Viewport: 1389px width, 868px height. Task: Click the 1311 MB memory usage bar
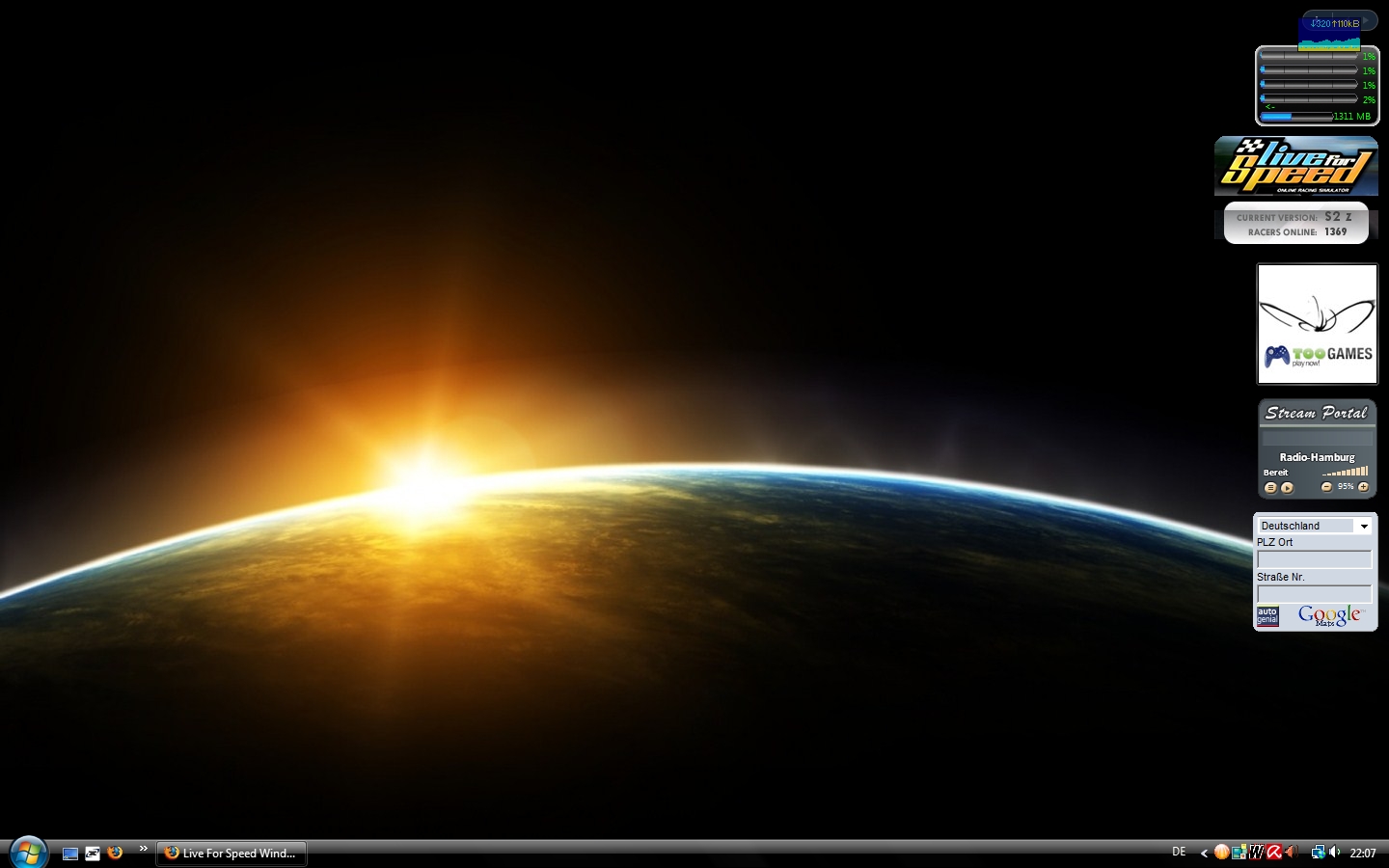coord(1297,116)
